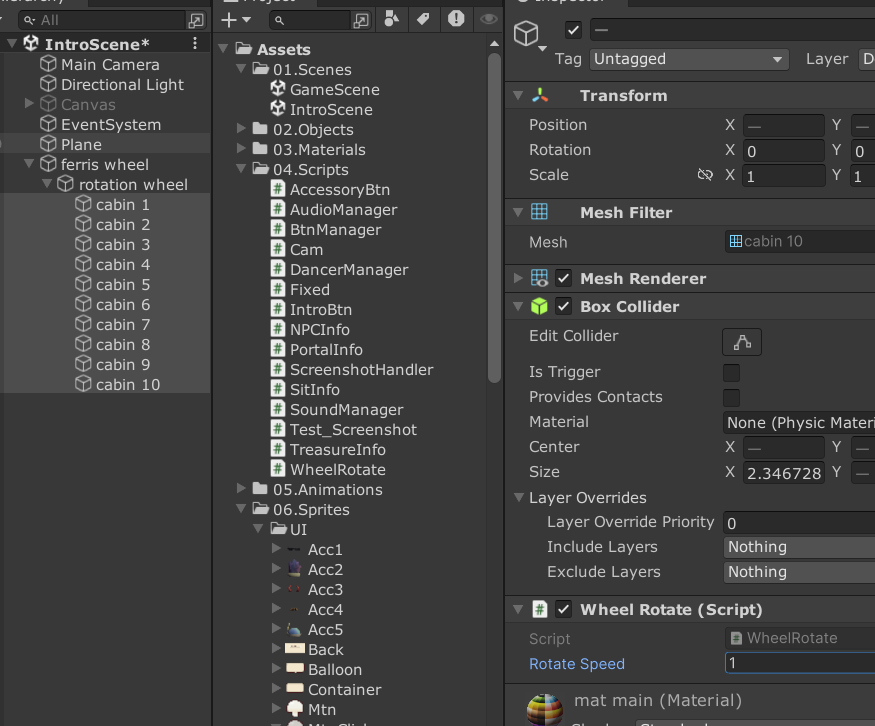
Task: Expand the Acc1 sprite asset
Action: pos(276,549)
